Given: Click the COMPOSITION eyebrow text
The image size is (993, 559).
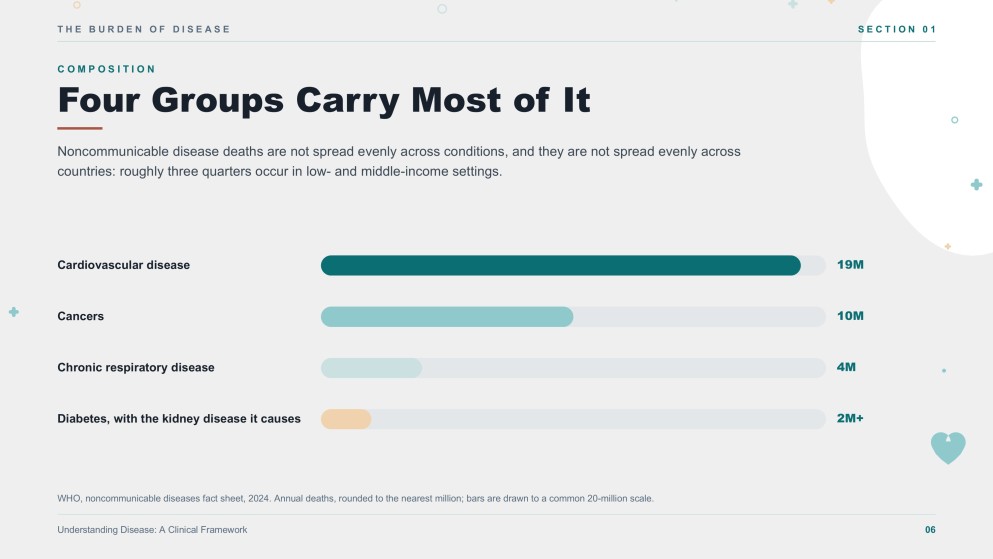Looking at the screenshot, I should 106,69.
